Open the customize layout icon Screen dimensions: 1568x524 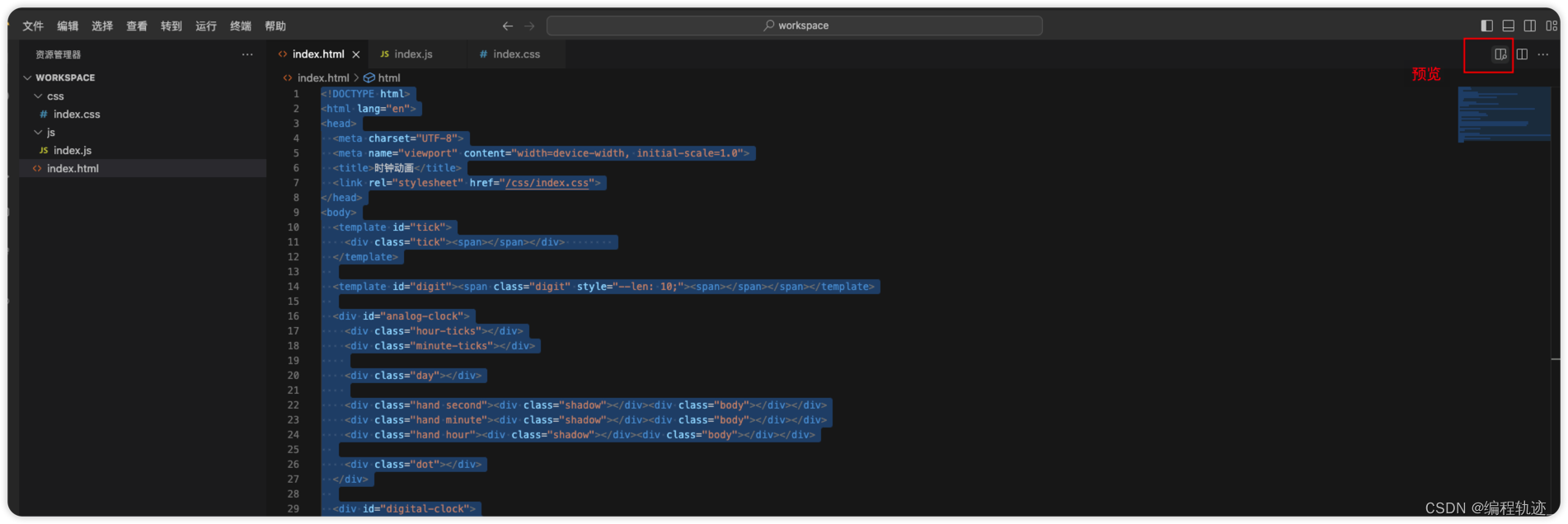(1552, 26)
